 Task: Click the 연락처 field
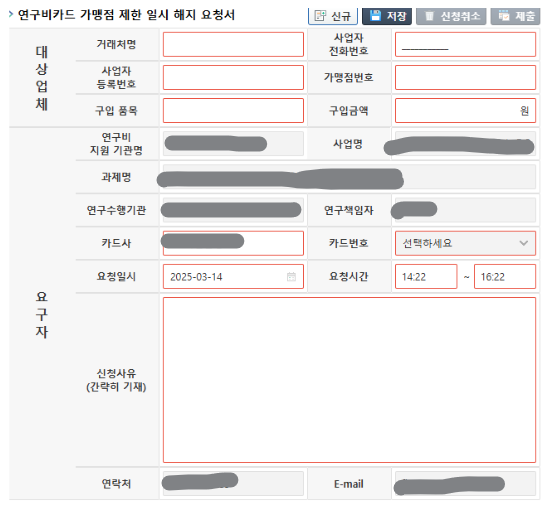tap(233, 484)
